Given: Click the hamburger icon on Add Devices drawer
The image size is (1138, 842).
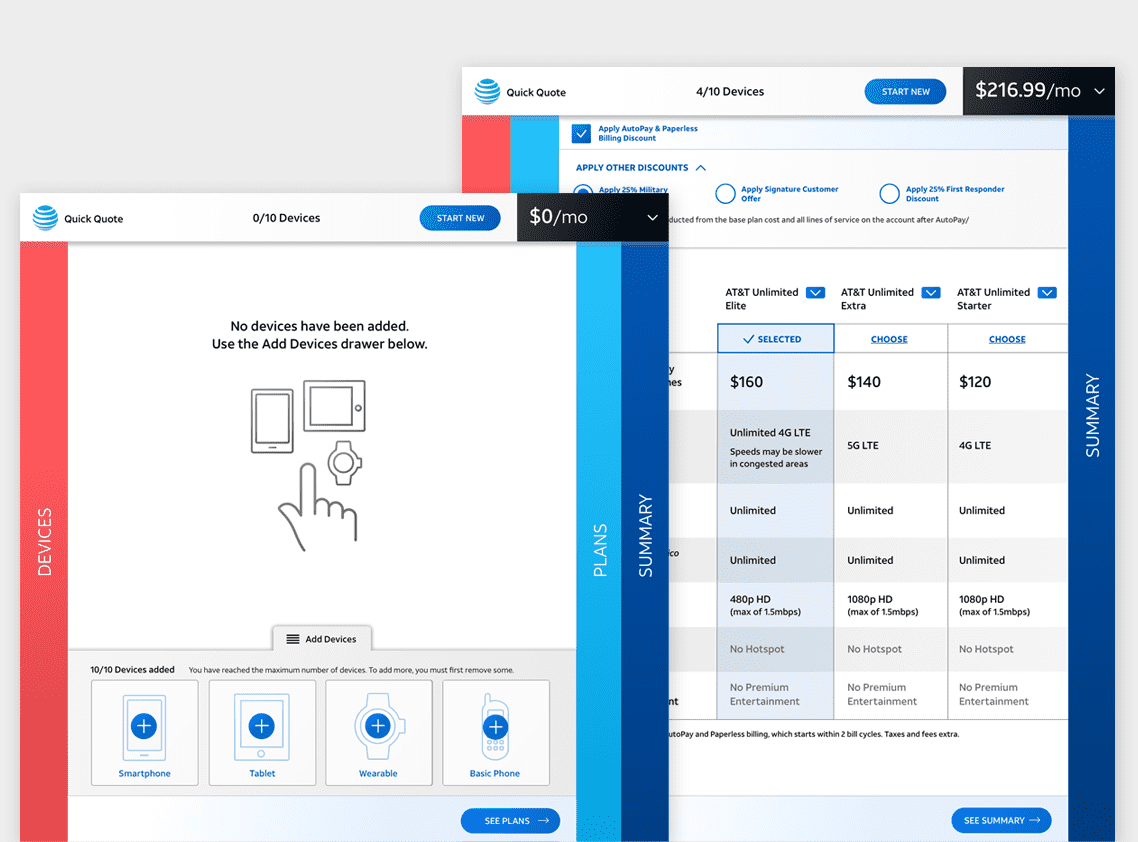Looking at the screenshot, I should coord(293,639).
